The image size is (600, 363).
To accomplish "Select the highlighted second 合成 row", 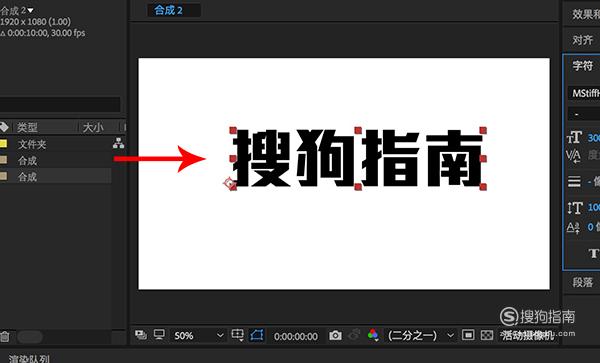I will 55,176.
